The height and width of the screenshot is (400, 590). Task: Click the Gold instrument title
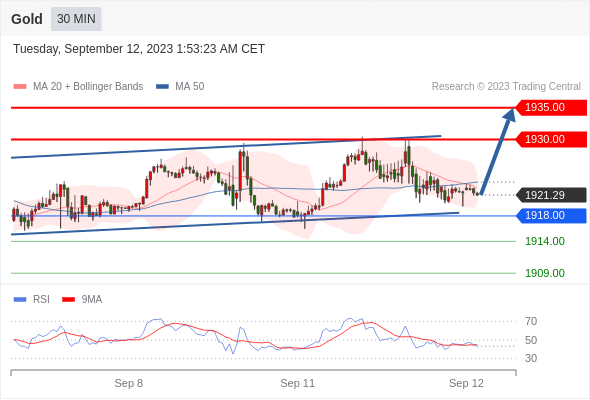[x=27, y=19]
